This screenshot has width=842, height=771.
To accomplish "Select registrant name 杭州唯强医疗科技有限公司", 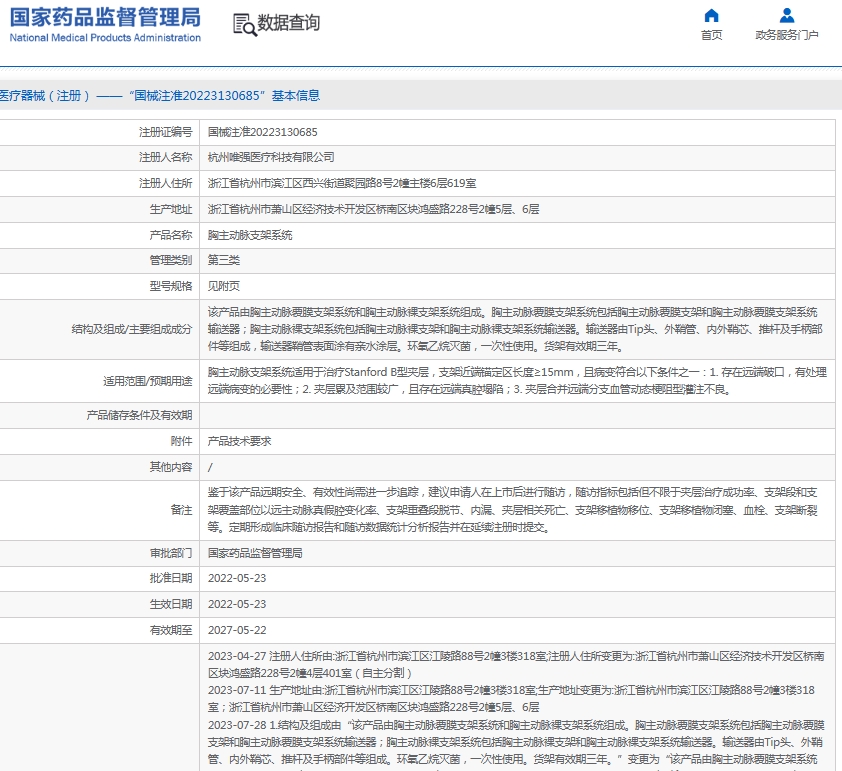I will 271,157.
